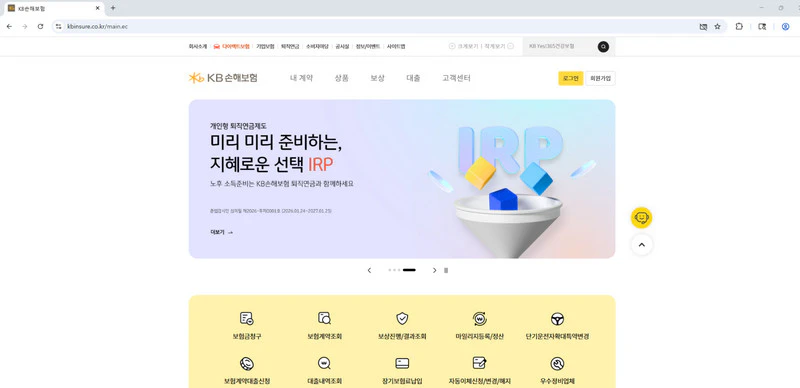Open 정보/이벤트 top link
The height and width of the screenshot is (388, 800).
click(367, 46)
